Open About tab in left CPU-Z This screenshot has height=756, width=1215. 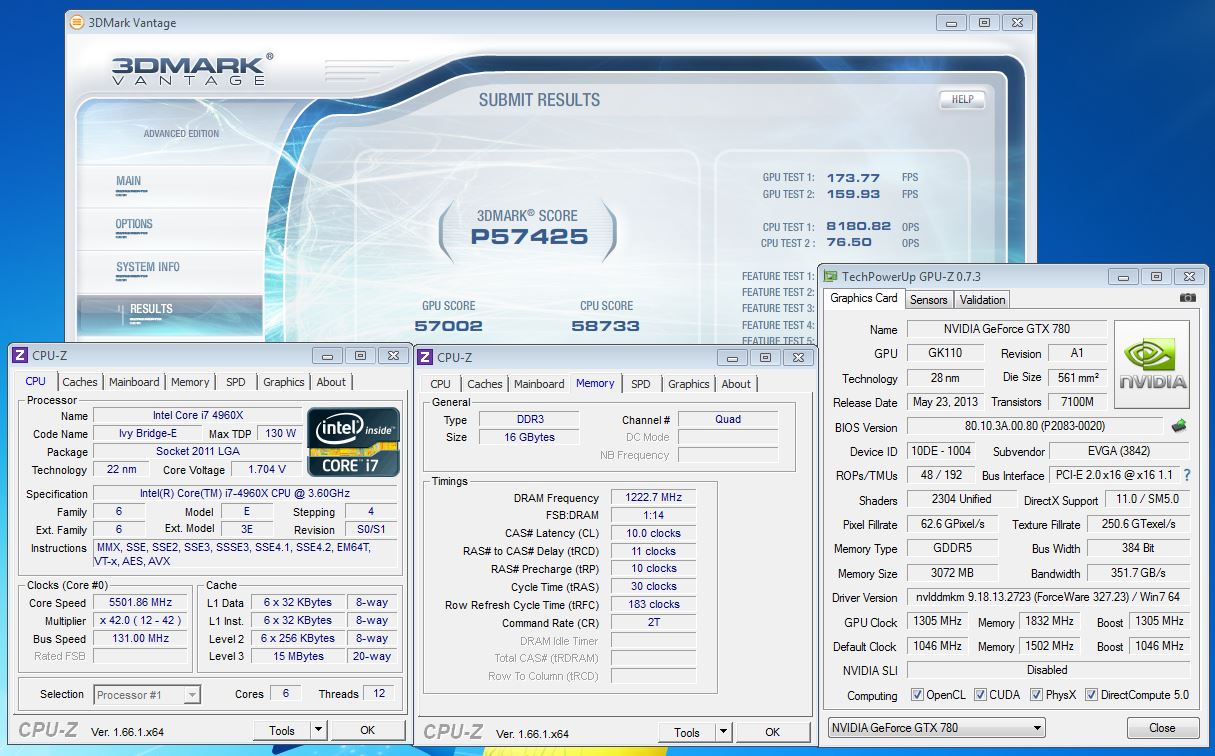[x=331, y=382]
